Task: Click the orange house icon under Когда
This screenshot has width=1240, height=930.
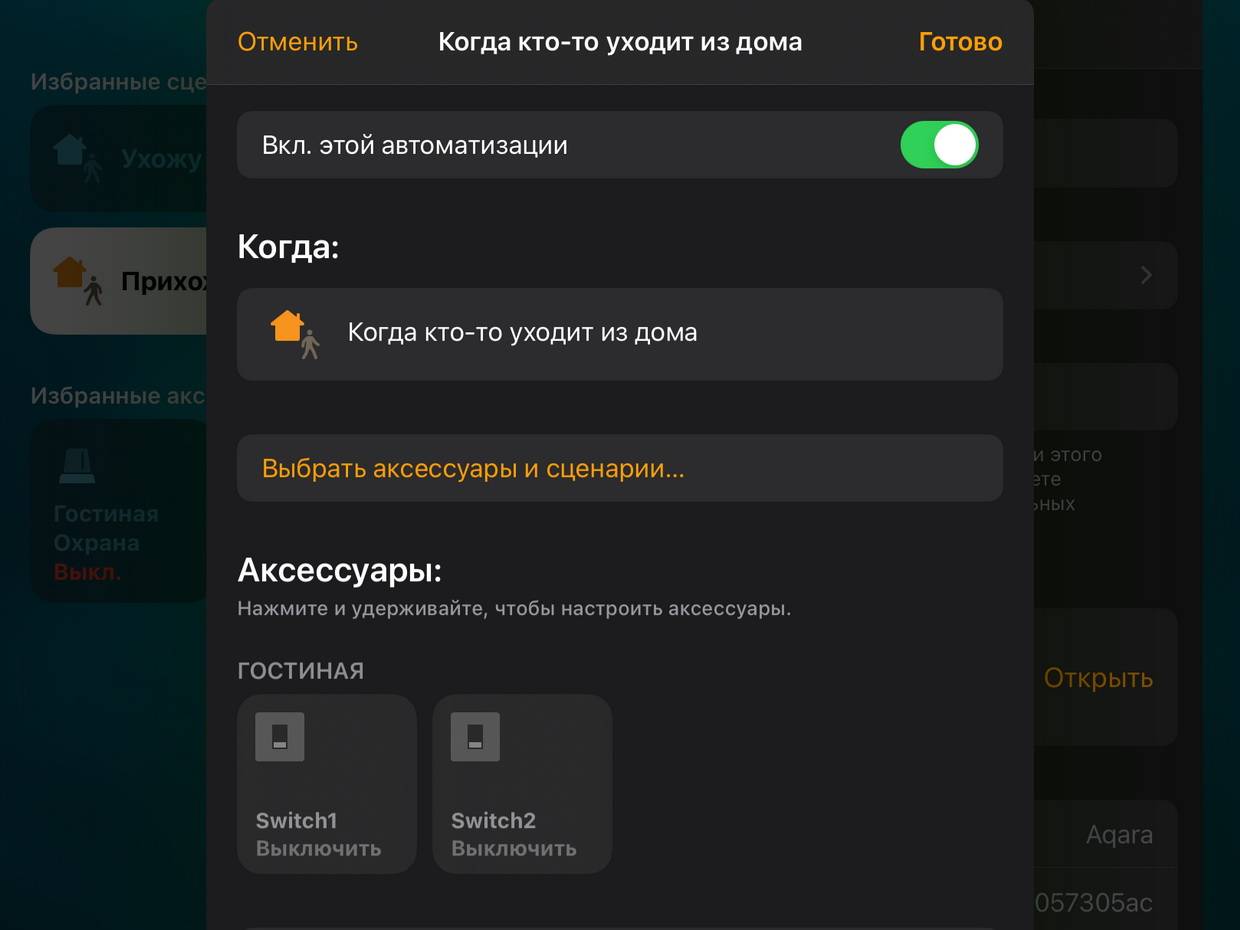Action: pos(295,334)
